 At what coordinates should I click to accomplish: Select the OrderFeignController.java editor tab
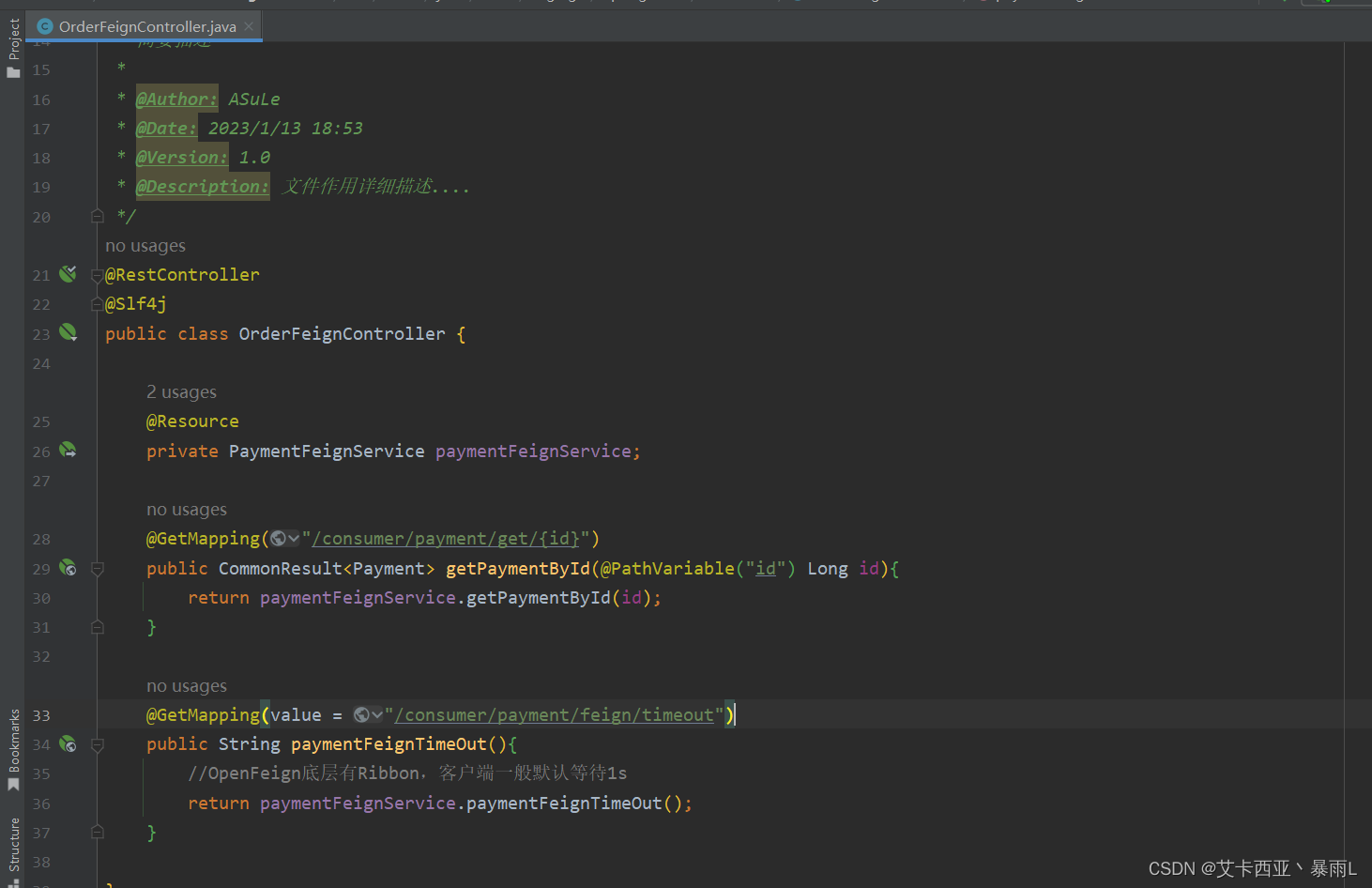tap(145, 26)
